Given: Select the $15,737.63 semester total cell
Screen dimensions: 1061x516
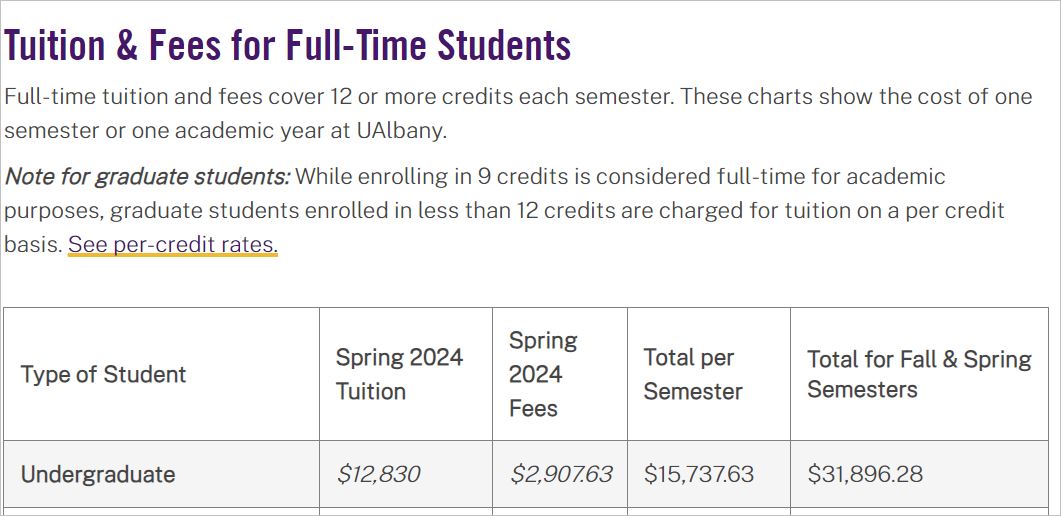Looking at the screenshot, I should 698,474.
